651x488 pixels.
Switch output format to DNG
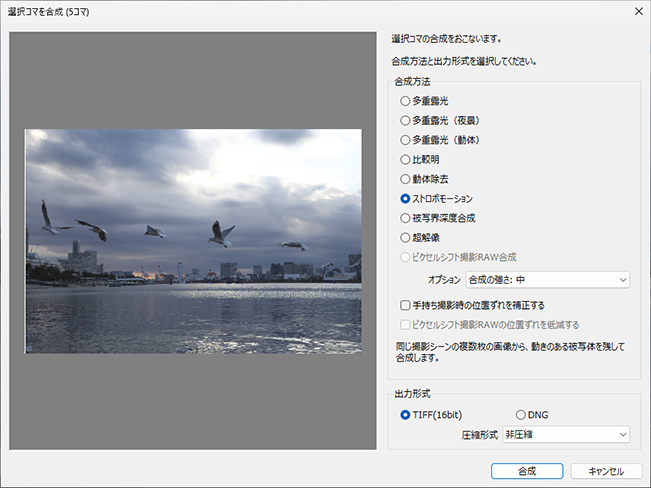[521, 414]
